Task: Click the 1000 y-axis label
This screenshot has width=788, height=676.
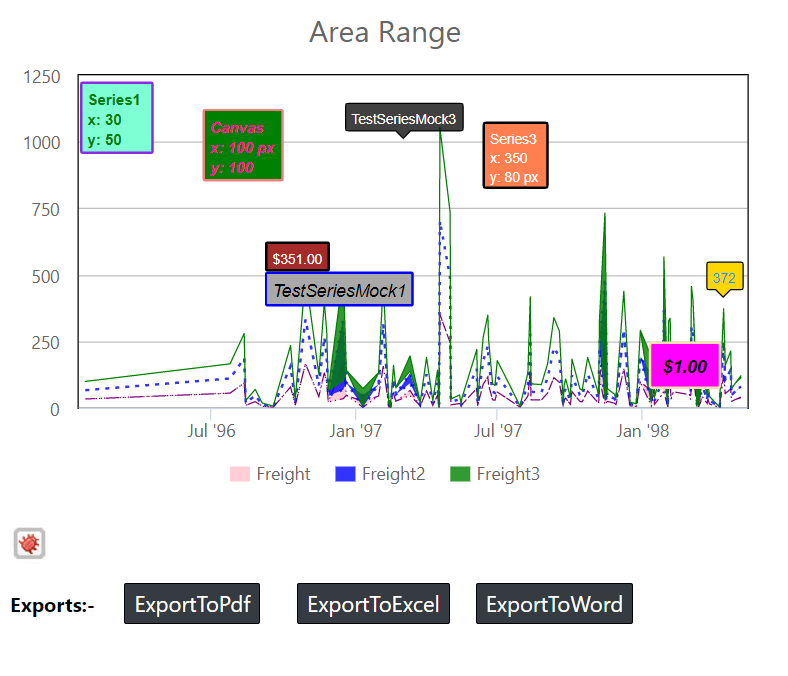Action: [x=42, y=143]
